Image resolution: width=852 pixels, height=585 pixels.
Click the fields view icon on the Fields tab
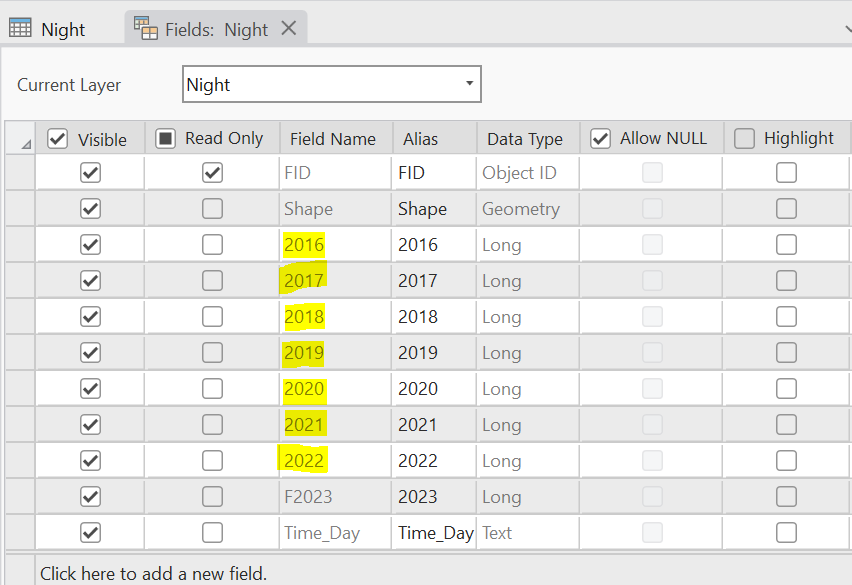pyautogui.click(x=146, y=29)
